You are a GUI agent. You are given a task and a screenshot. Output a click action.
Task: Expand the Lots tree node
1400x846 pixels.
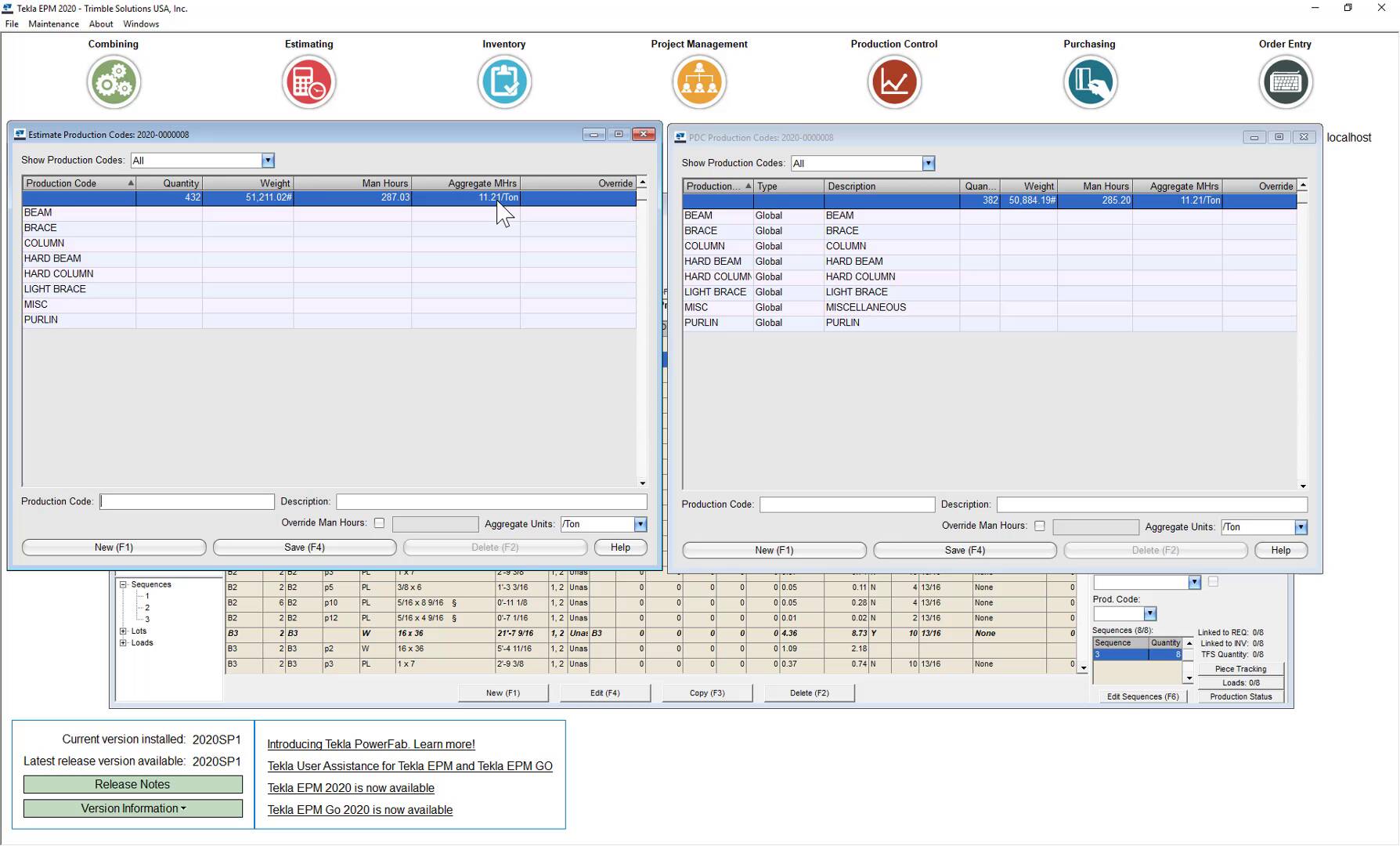[123, 631]
